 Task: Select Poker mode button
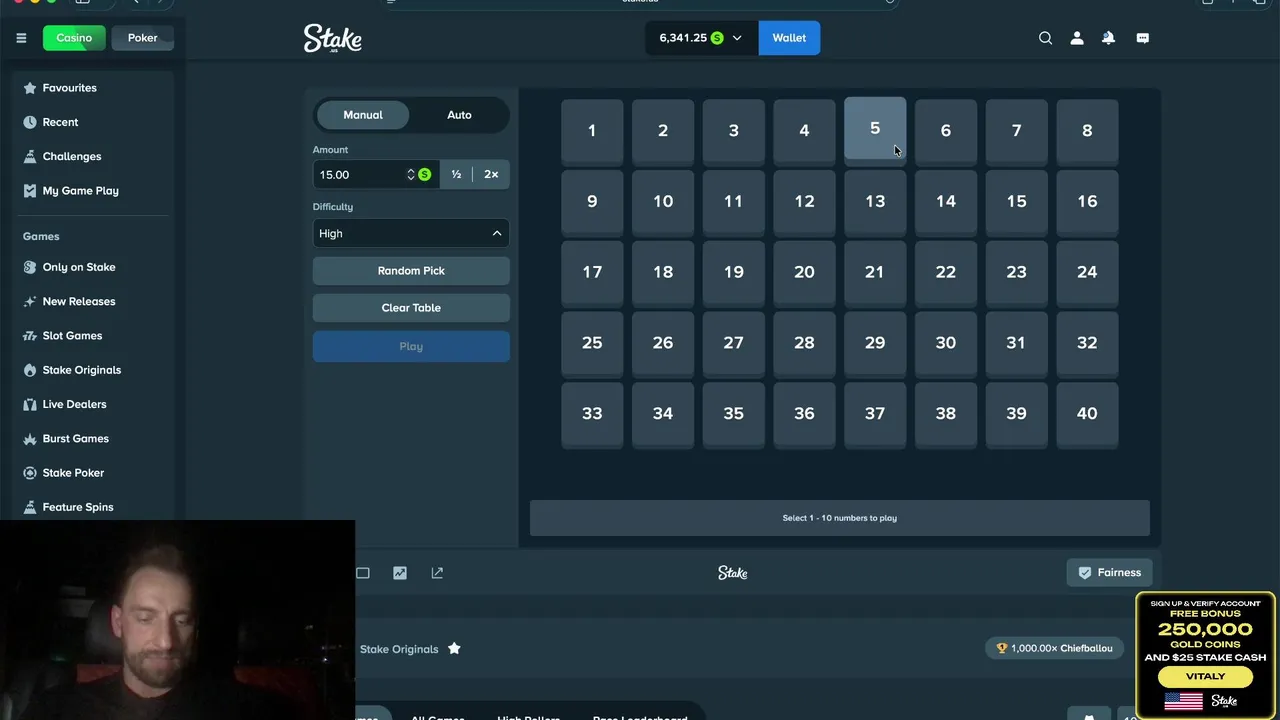click(142, 38)
